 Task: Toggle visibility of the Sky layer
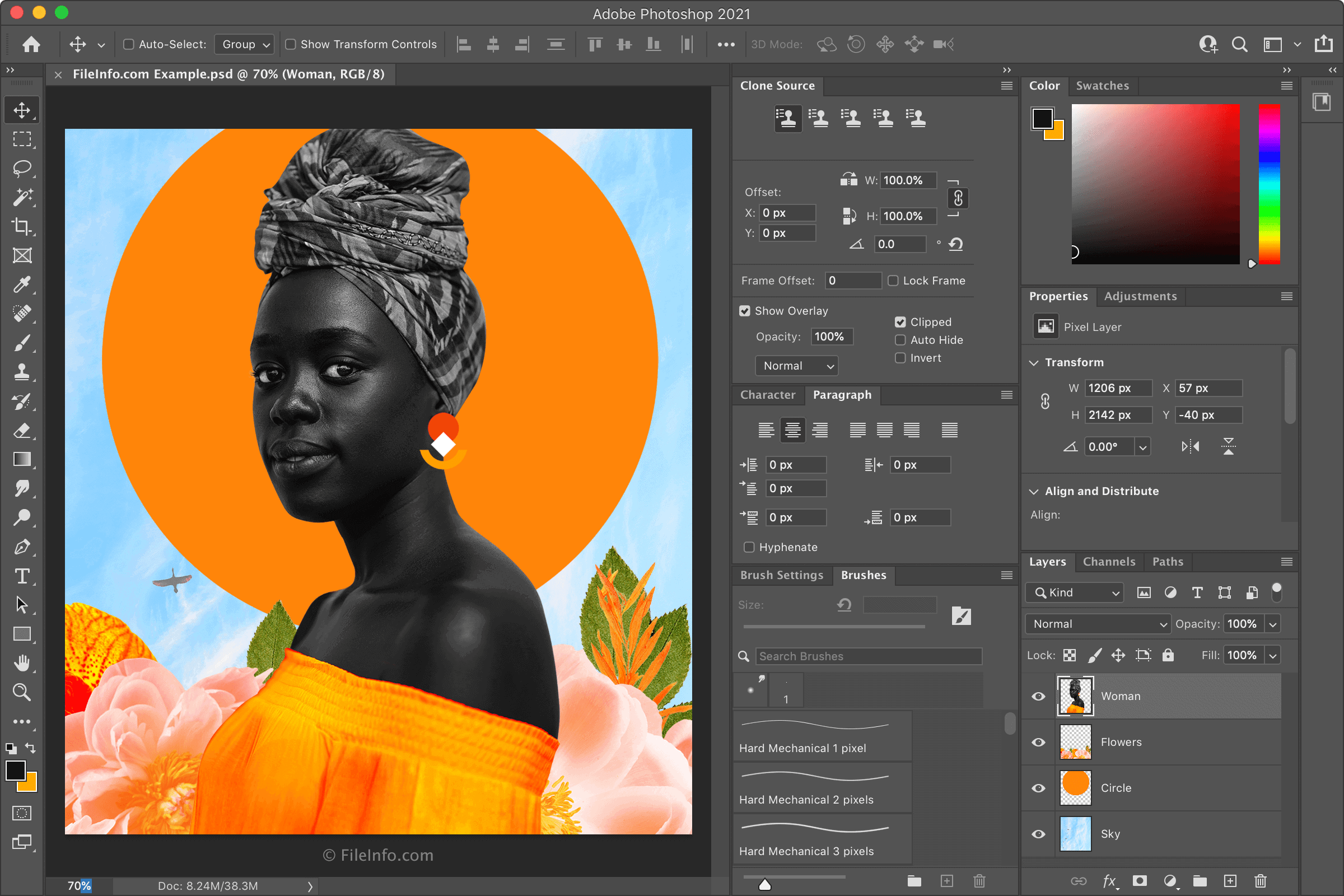click(1038, 833)
